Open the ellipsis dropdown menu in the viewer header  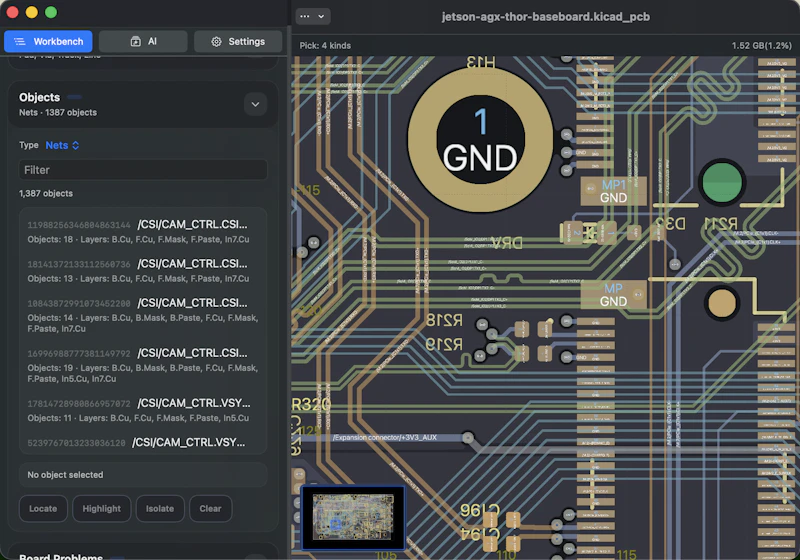(x=313, y=16)
